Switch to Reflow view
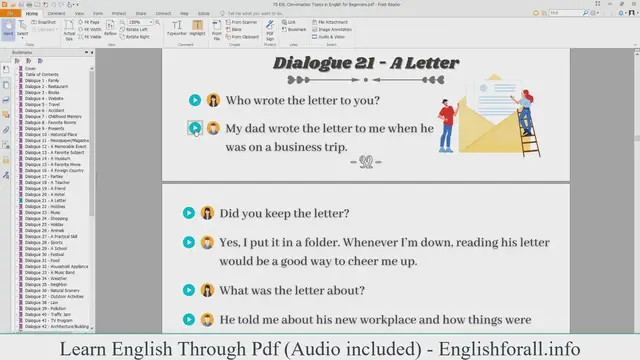 pyautogui.click(x=110, y=28)
